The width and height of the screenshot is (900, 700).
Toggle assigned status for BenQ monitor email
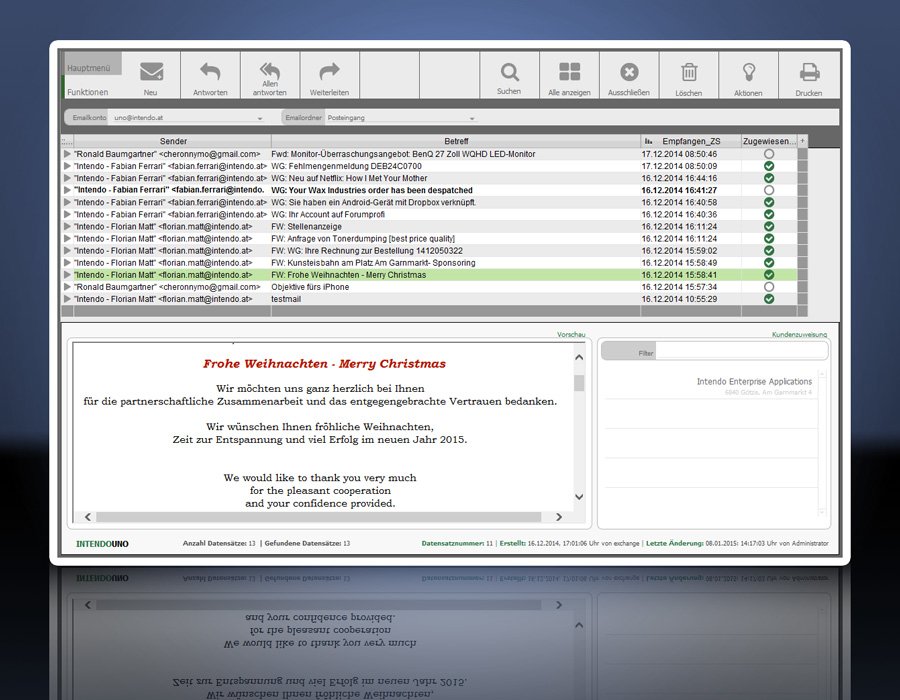click(x=769, y=154)
